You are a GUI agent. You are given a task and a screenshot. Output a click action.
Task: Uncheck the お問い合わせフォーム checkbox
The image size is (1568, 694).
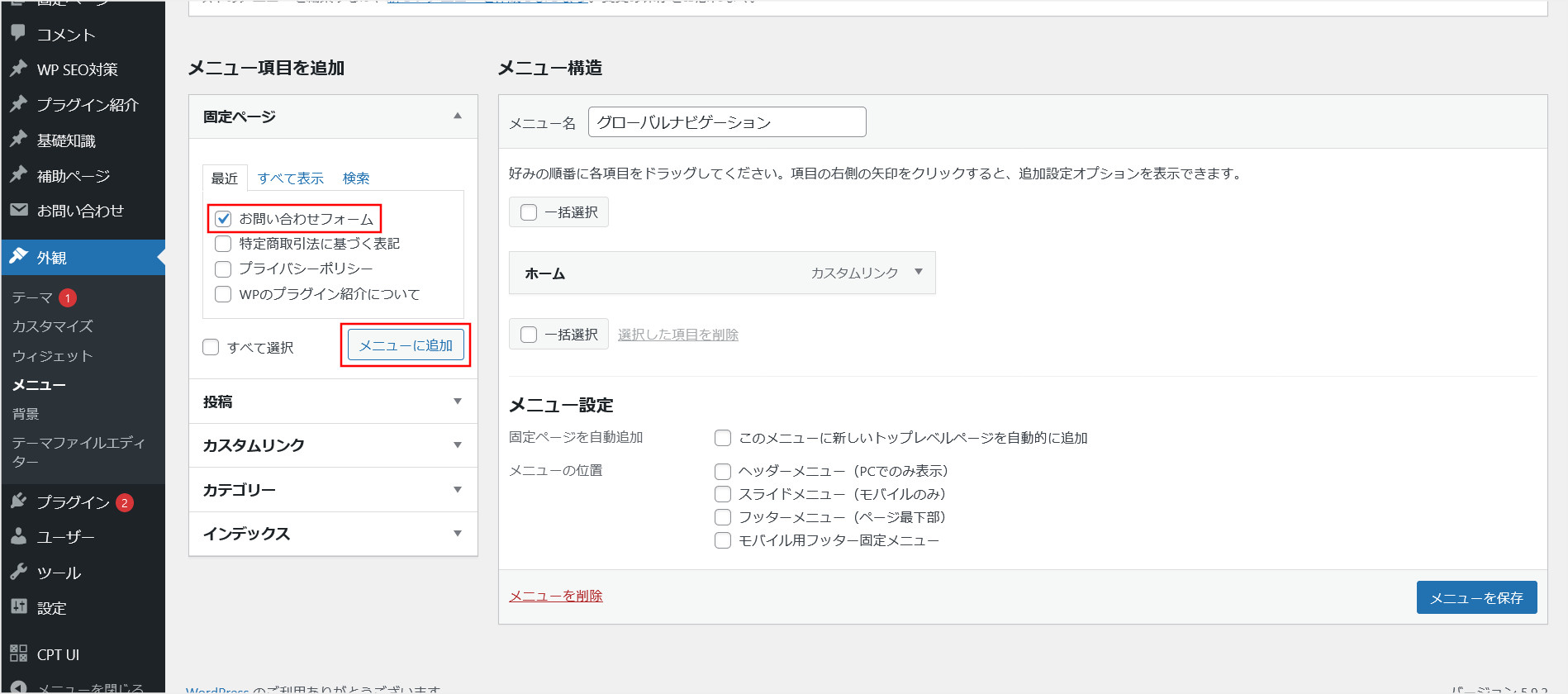[x=223, y=219]
